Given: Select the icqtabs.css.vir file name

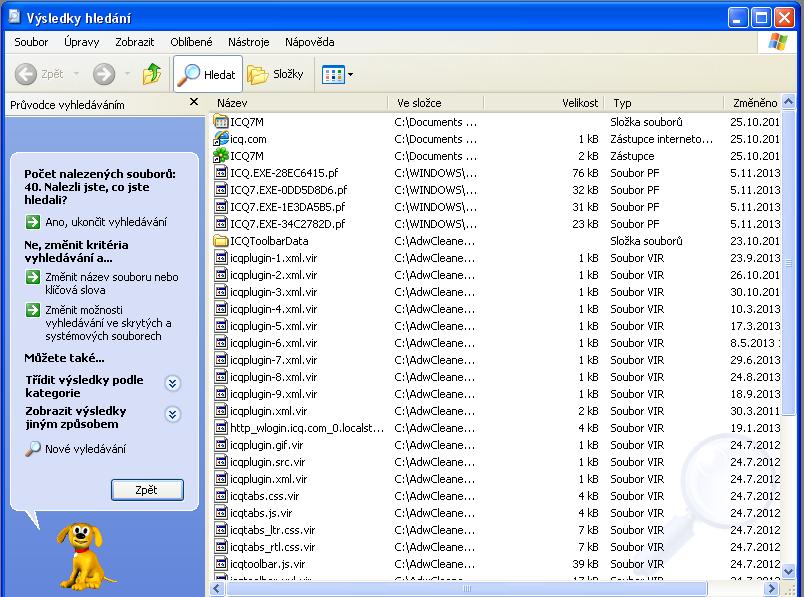Looking at the screenshot, I should coord(265,496).
